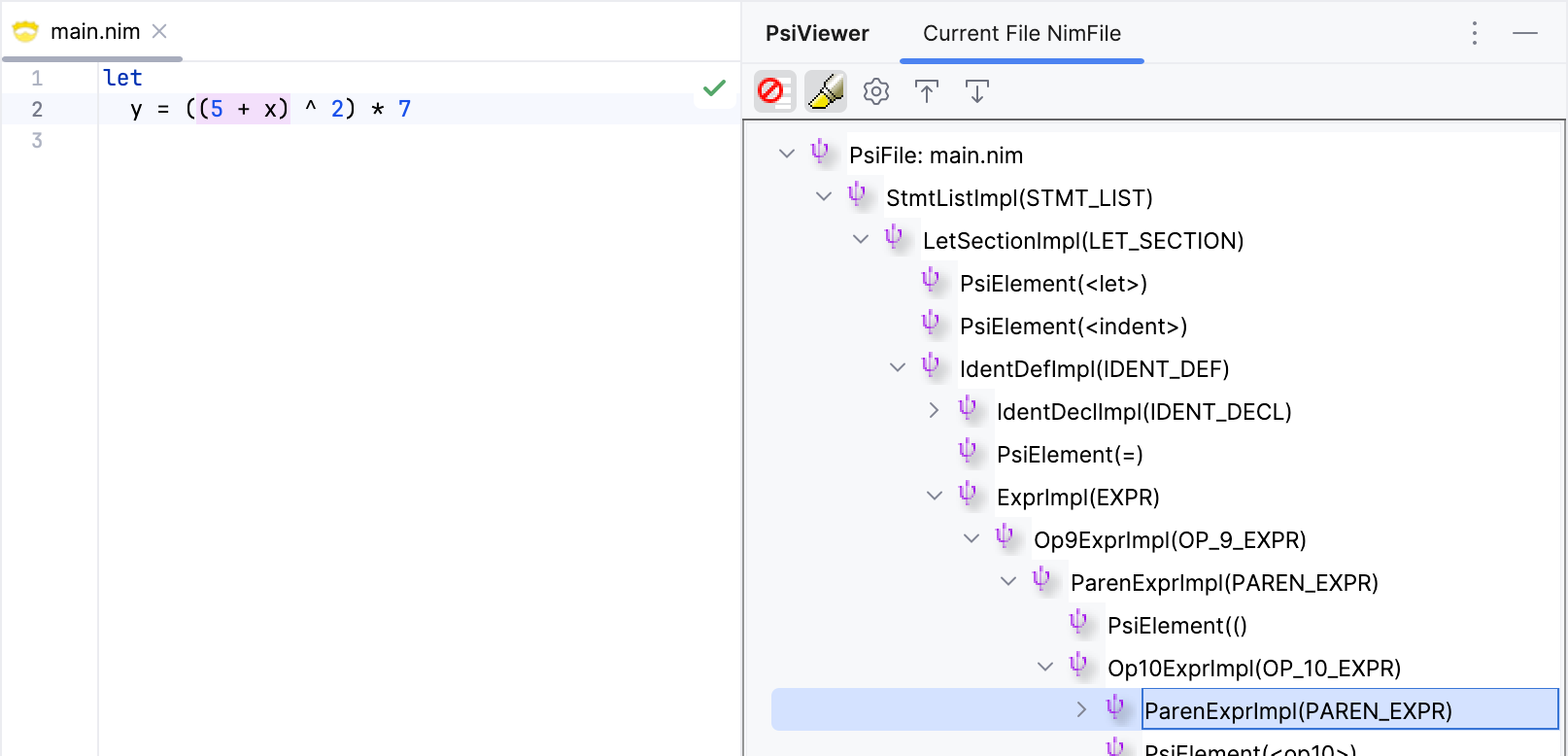
Task: Hide the PsiViewer tool window with minimize icon
Action: click(x=1525, y=33)
